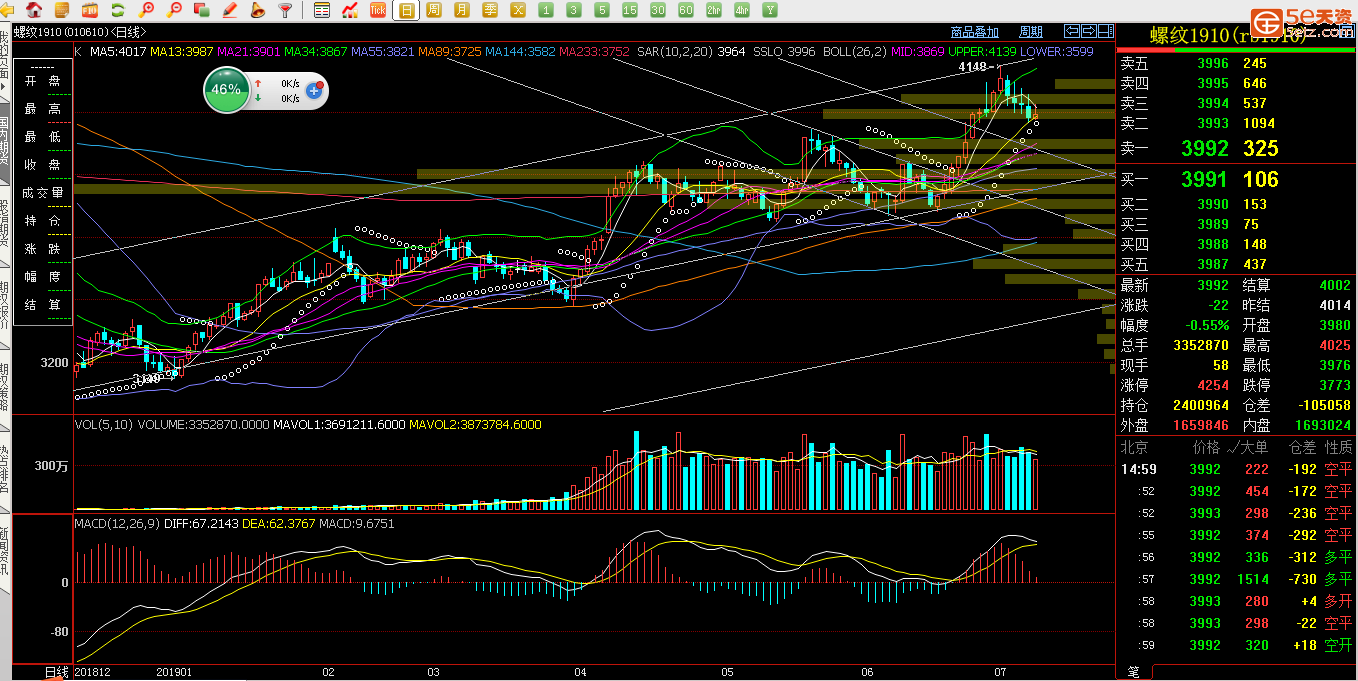Screen dimensions: 1358x681
Task: Click the 涨停 value 4254
Action: (x=1212, y=385)
